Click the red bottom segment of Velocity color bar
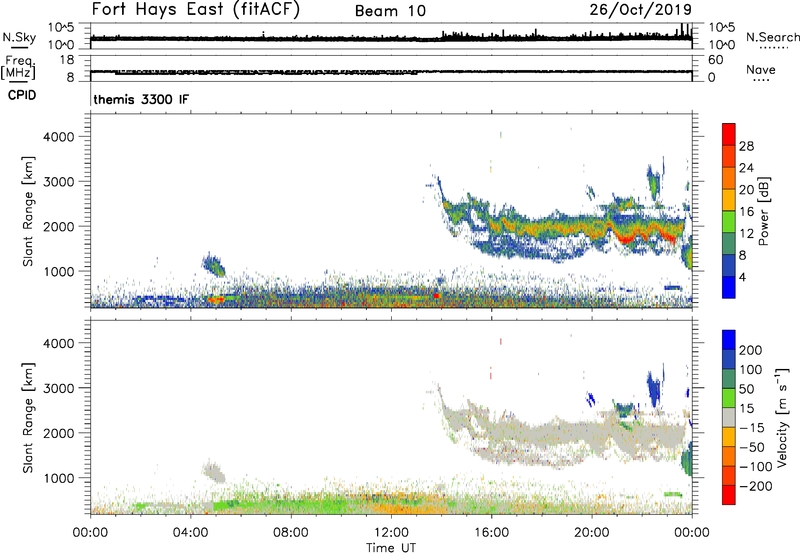The width and height of the screenshot is (800, 554). click(x=729, y=495)
